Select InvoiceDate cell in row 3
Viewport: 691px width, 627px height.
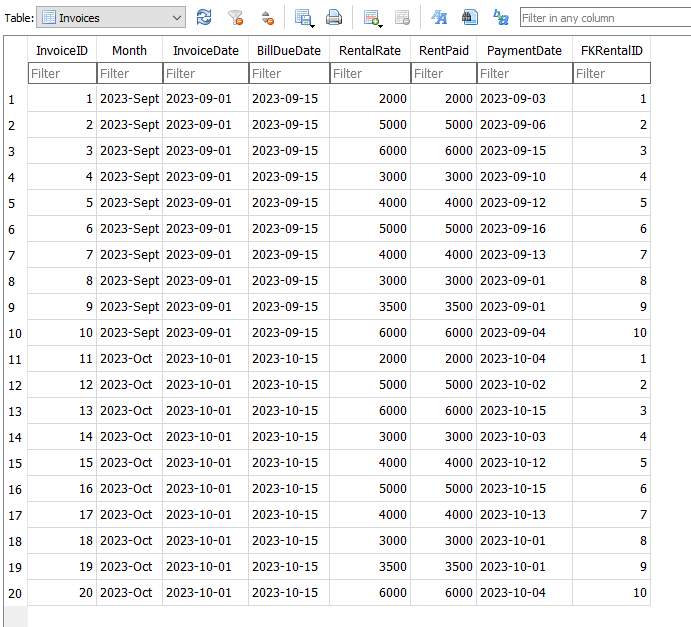[x=206, y=151]
